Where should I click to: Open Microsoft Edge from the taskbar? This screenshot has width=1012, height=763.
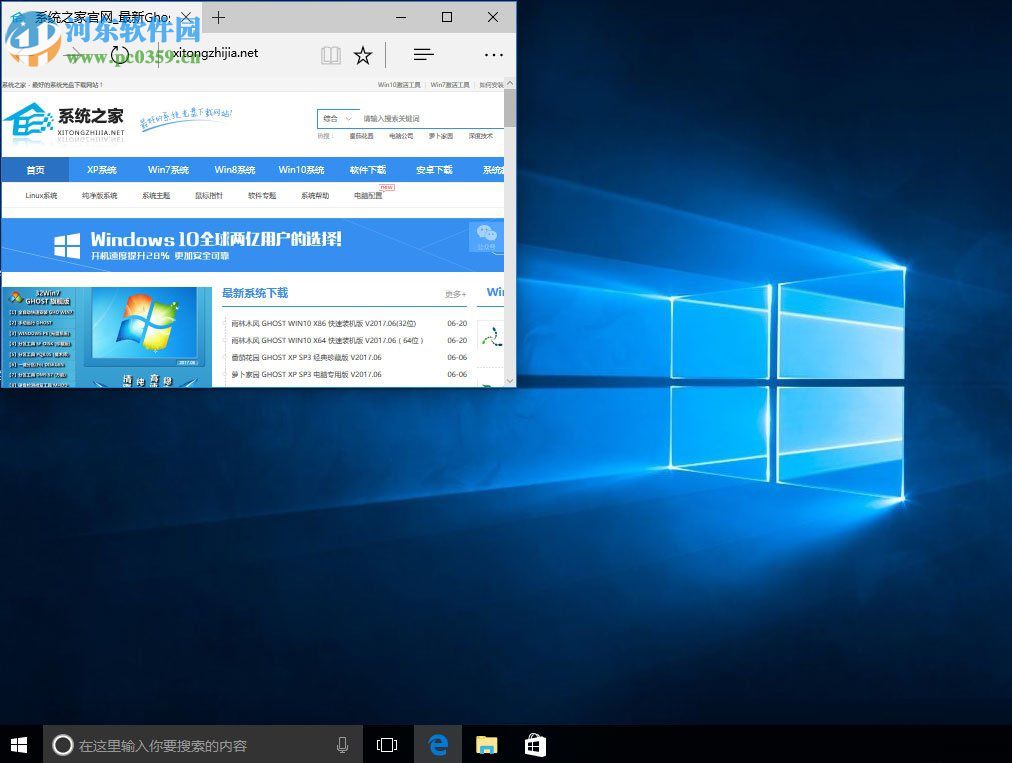(x=438, y=744)
